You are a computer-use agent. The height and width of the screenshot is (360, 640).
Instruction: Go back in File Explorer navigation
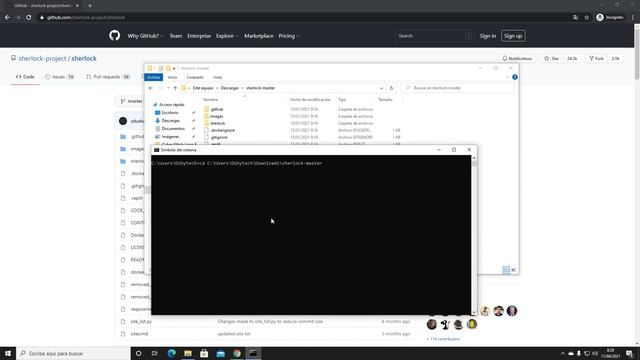coord(151,88)
